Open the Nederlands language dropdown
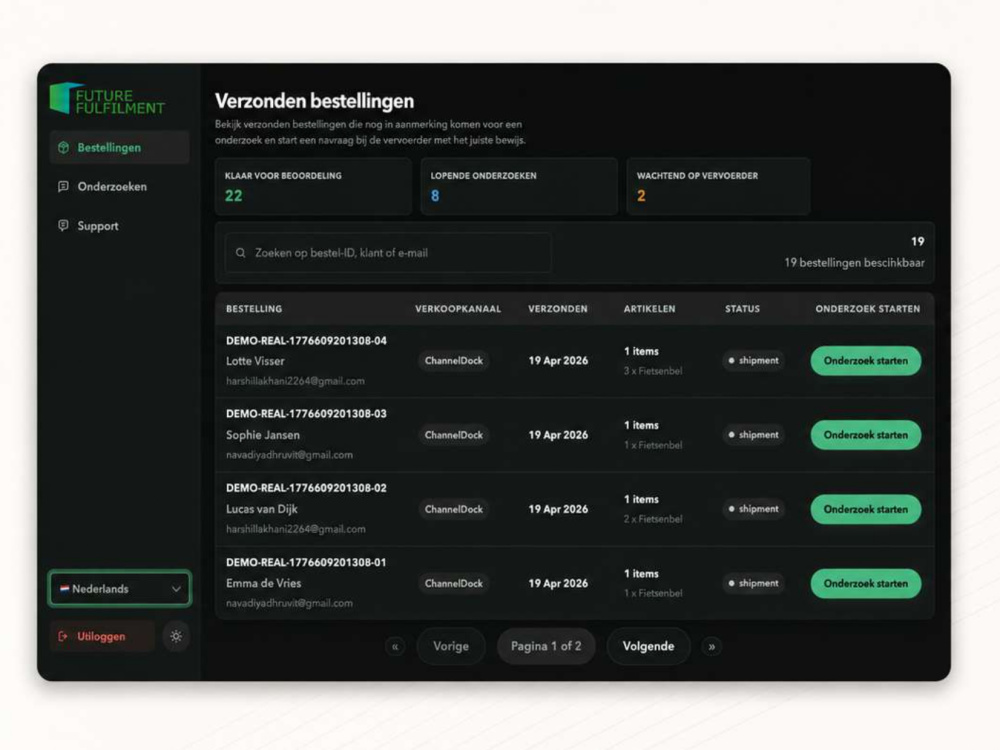 point(119,589)
